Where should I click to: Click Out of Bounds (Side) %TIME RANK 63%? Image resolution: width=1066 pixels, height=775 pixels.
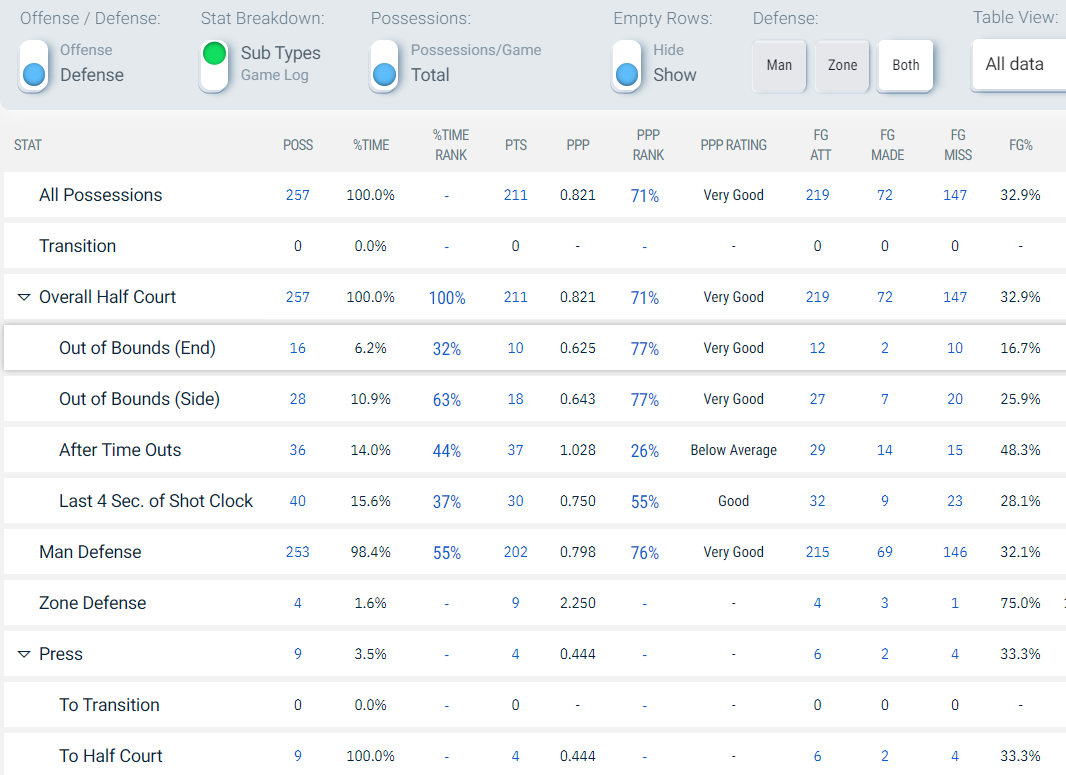click(447, 400)
